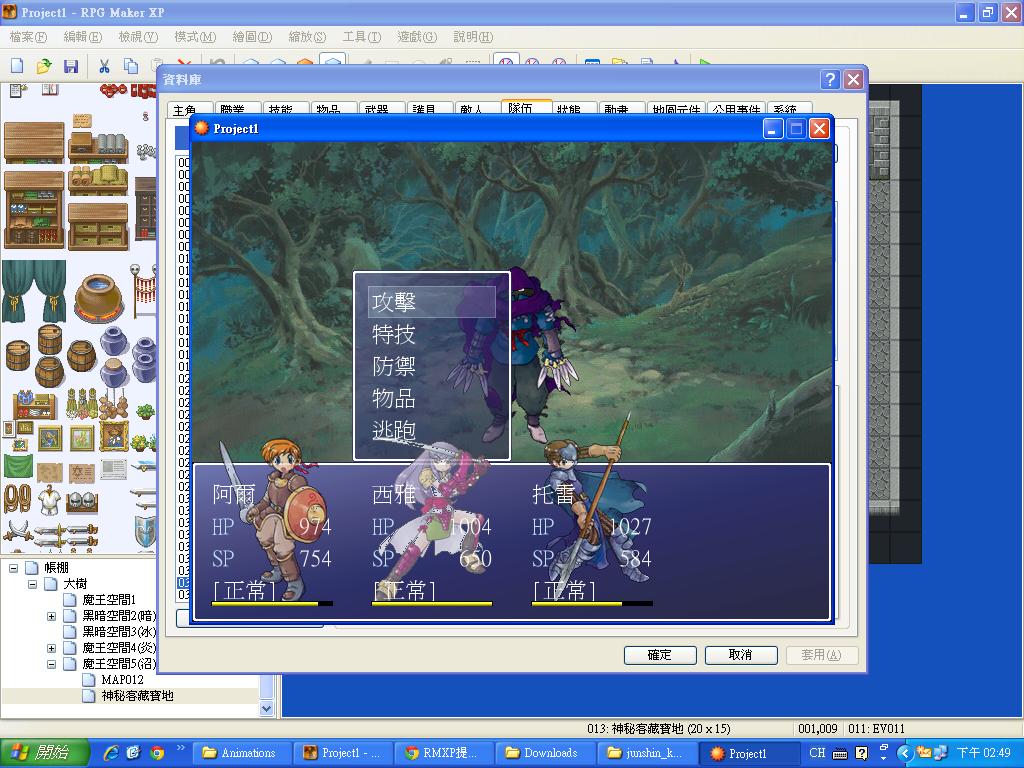This screenshot has height=768, width=1024.
Task: Click the 開始 Start button
Action: pos(44,753)
